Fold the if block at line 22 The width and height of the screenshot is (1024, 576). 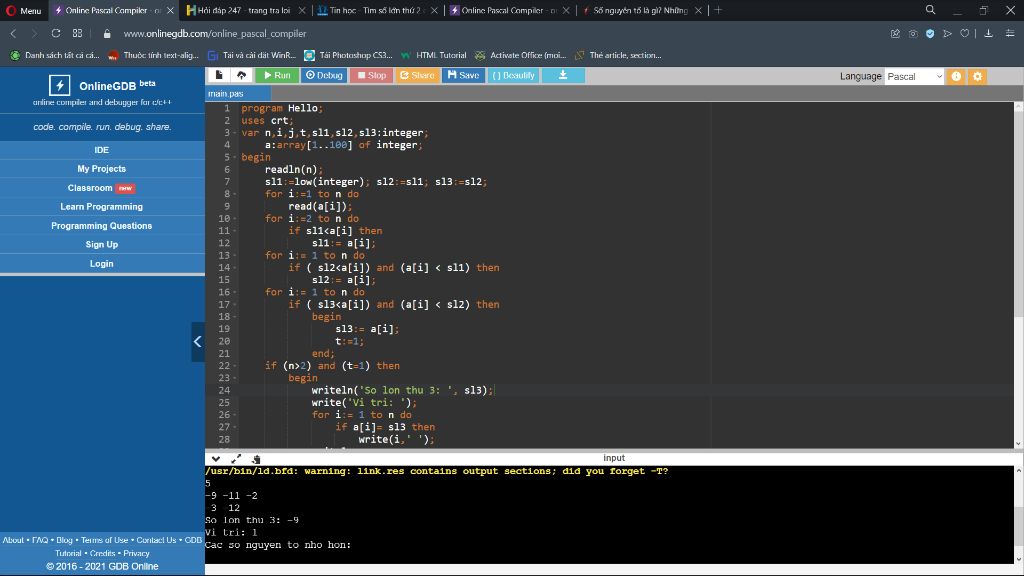pyautogui.click(x=235, y=366)
